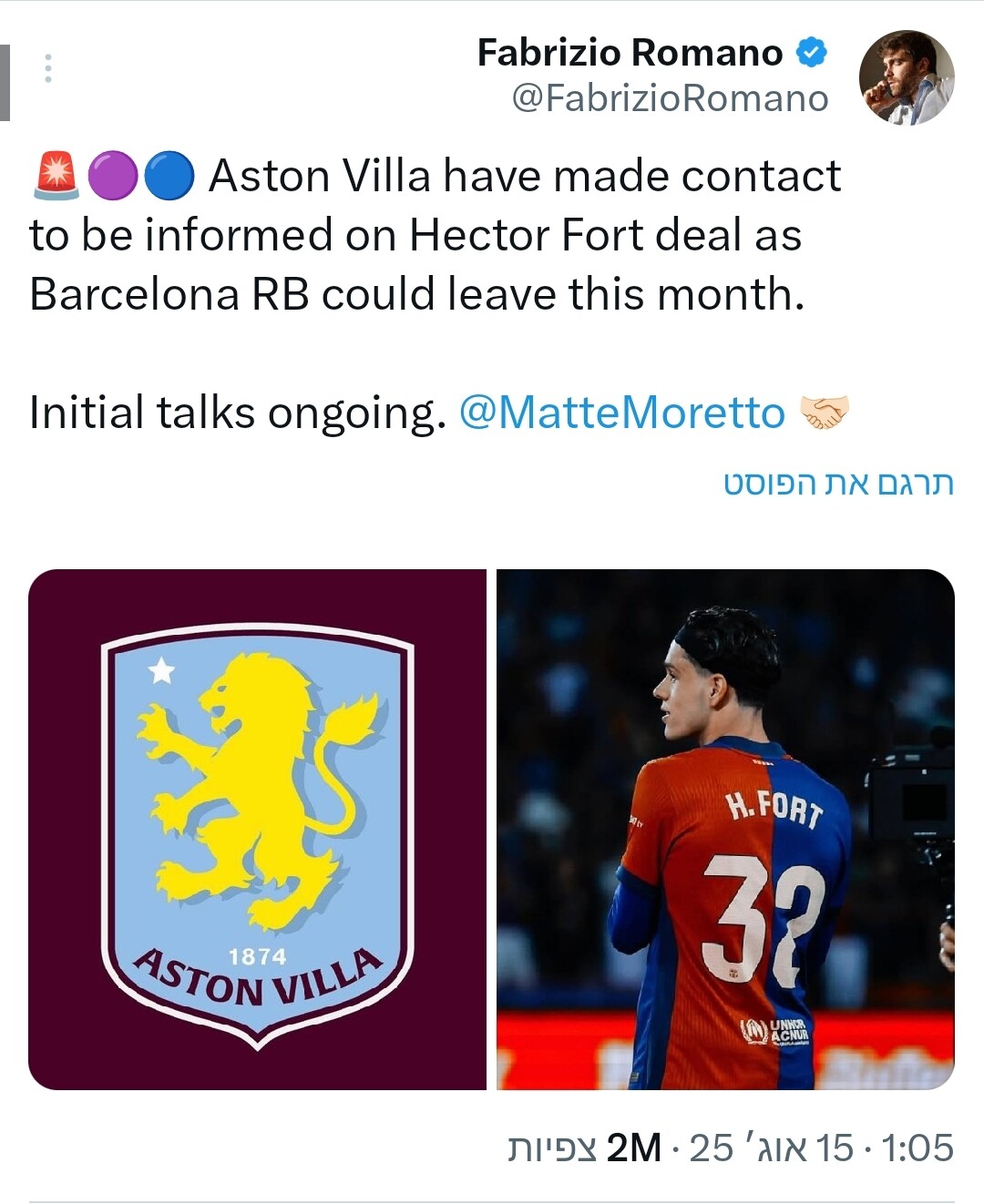The width and height of the screenshot is (984, 1204).
Task: Tap the post timestamp 1:05
Action: (x=917, y=1148)
